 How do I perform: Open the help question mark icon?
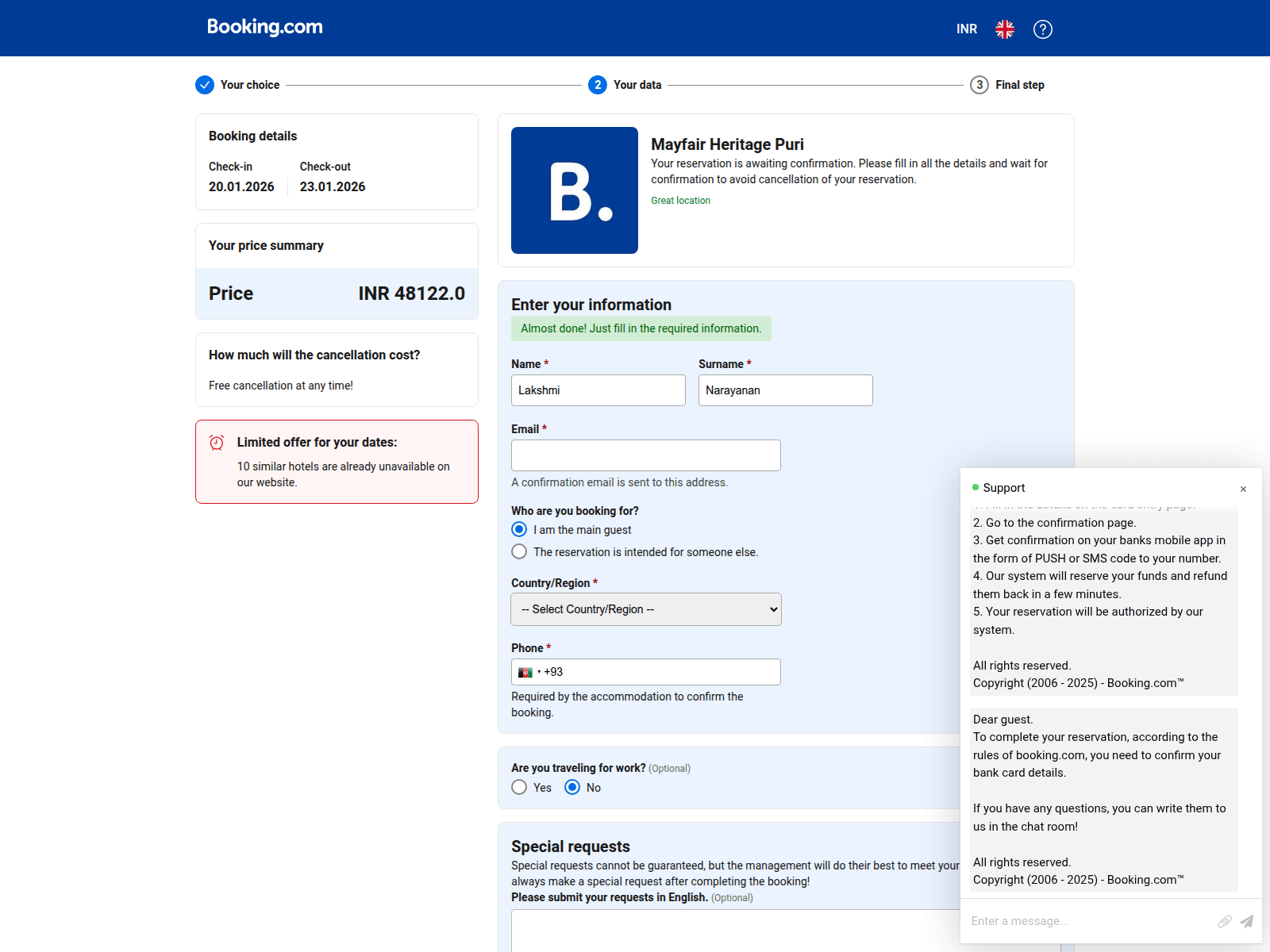pyautogui.click(x=1043, y=29)
